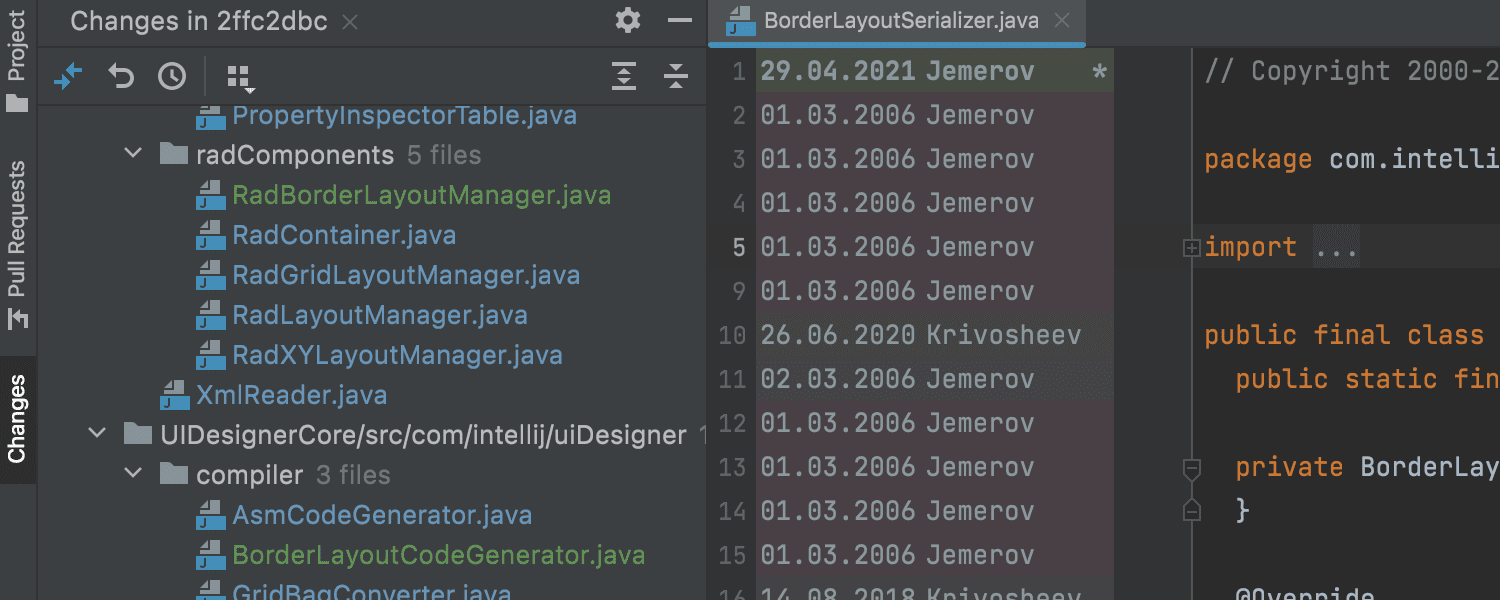
Task: Open RadBorderLayoutManager.java in the changes tree
Action: click(420, 195)
